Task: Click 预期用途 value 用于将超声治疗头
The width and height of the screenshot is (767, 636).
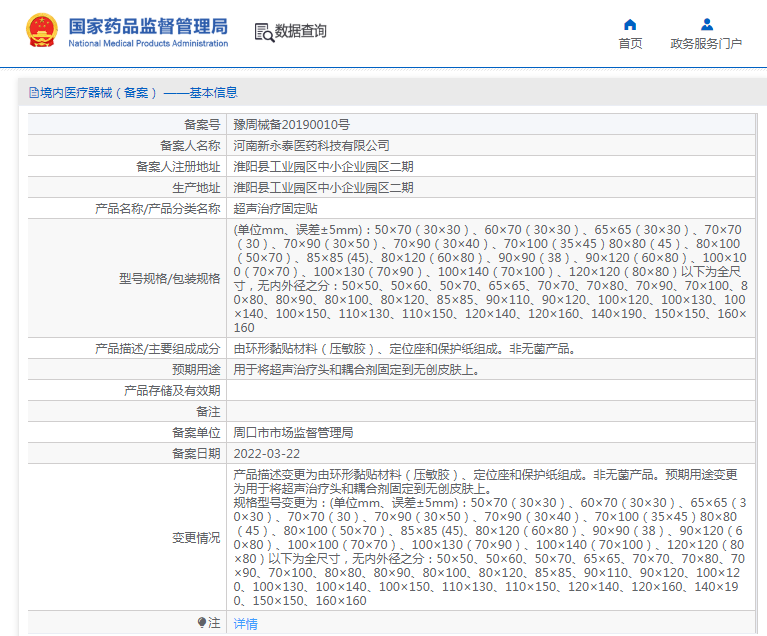Action: coord(357,370)
